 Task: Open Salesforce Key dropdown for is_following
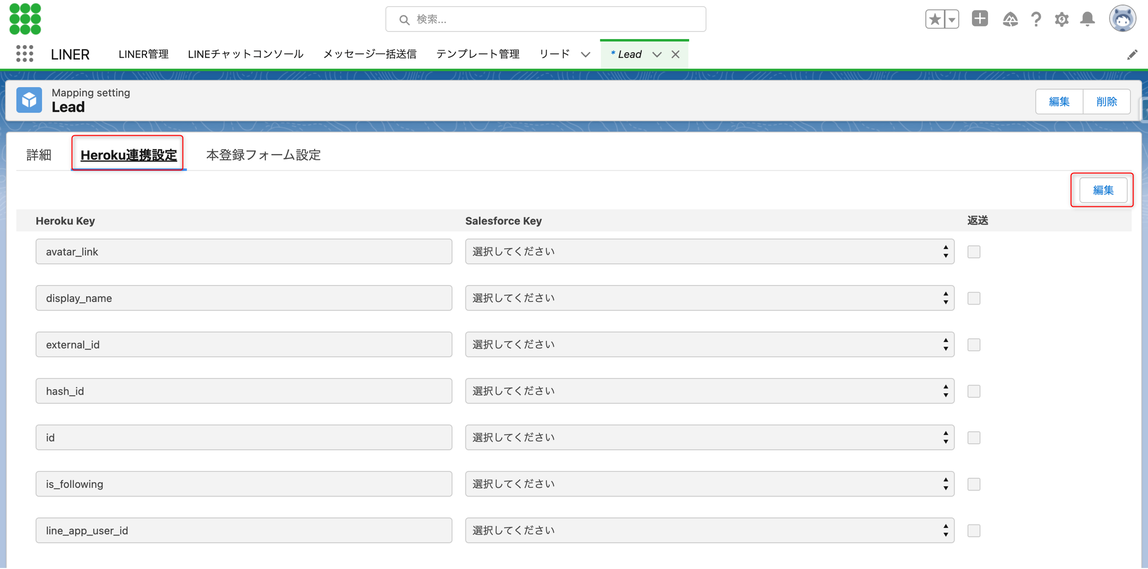tap(709, 484)
